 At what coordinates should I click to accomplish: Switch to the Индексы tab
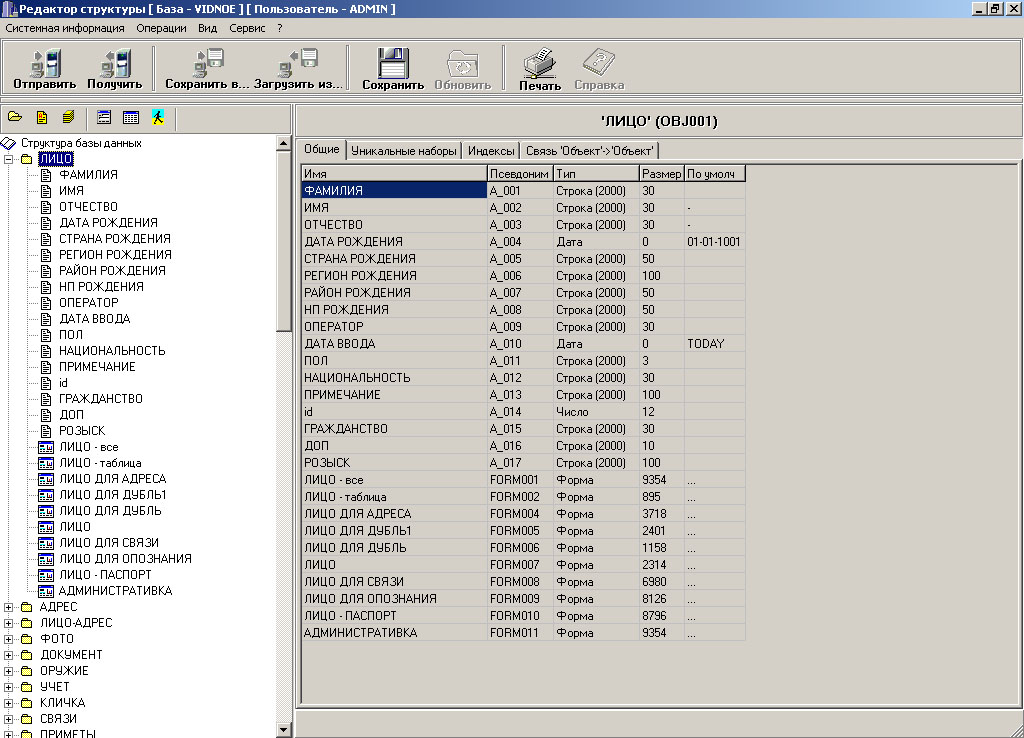pyautogui.click(x=491, y=151)
